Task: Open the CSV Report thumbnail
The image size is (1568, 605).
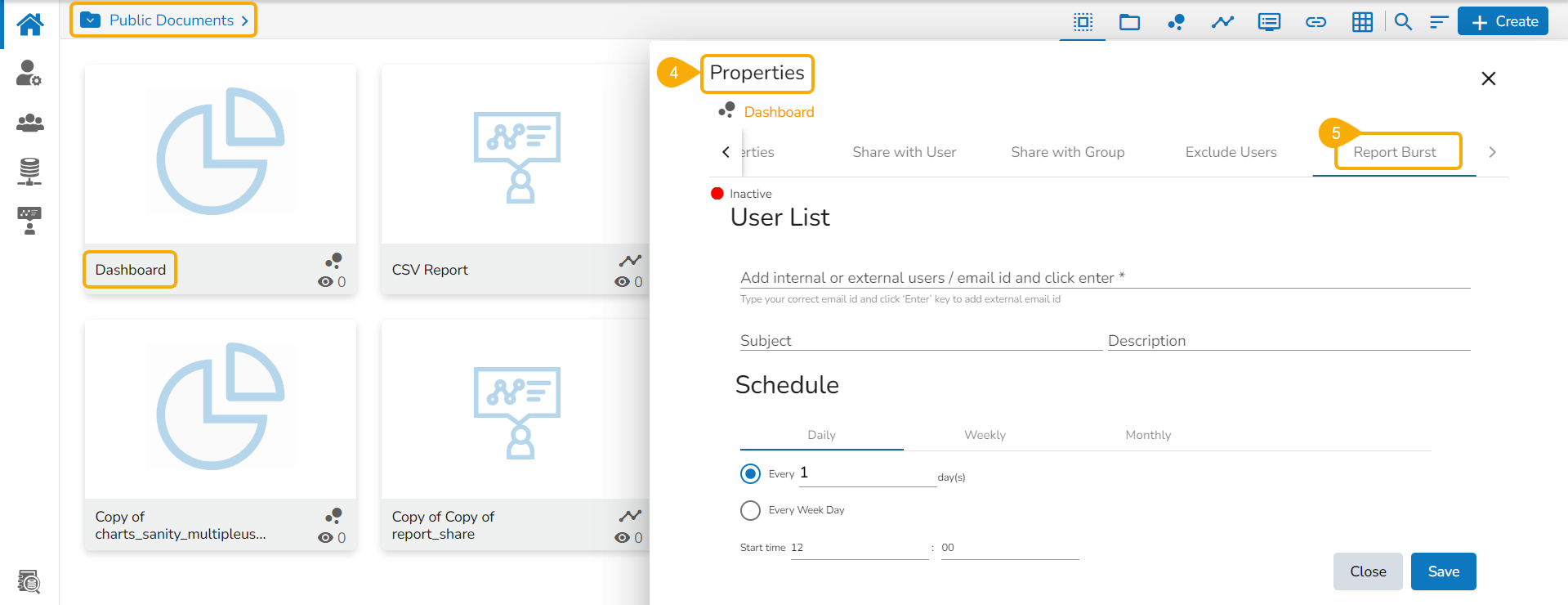Action: pos(516,157)
